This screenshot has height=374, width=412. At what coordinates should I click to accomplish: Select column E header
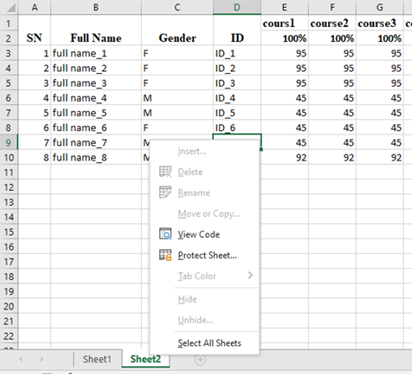[285, 7]
